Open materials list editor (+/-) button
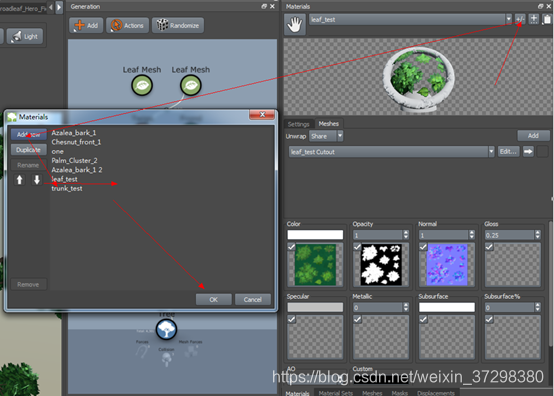 pyautogui.click(x=520, y=19)
